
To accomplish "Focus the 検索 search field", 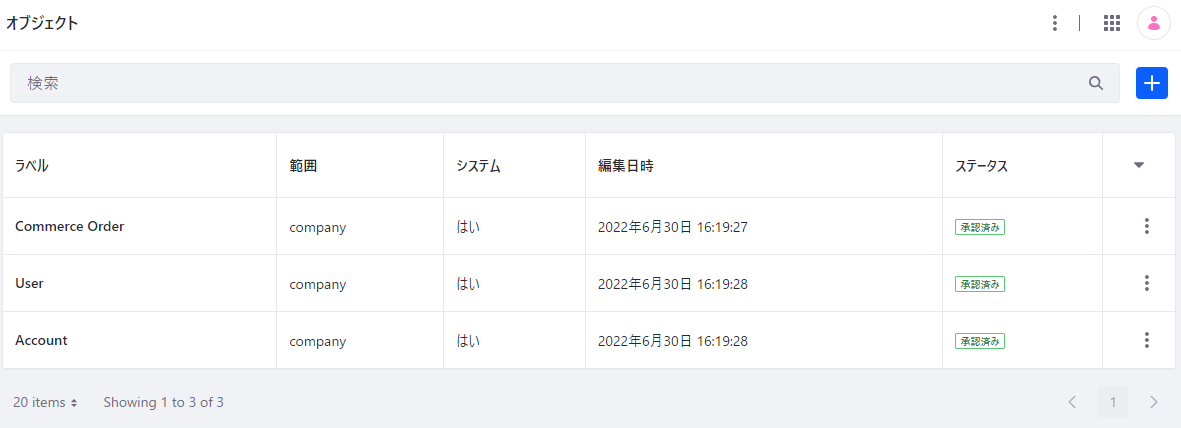I will point(565,83).
